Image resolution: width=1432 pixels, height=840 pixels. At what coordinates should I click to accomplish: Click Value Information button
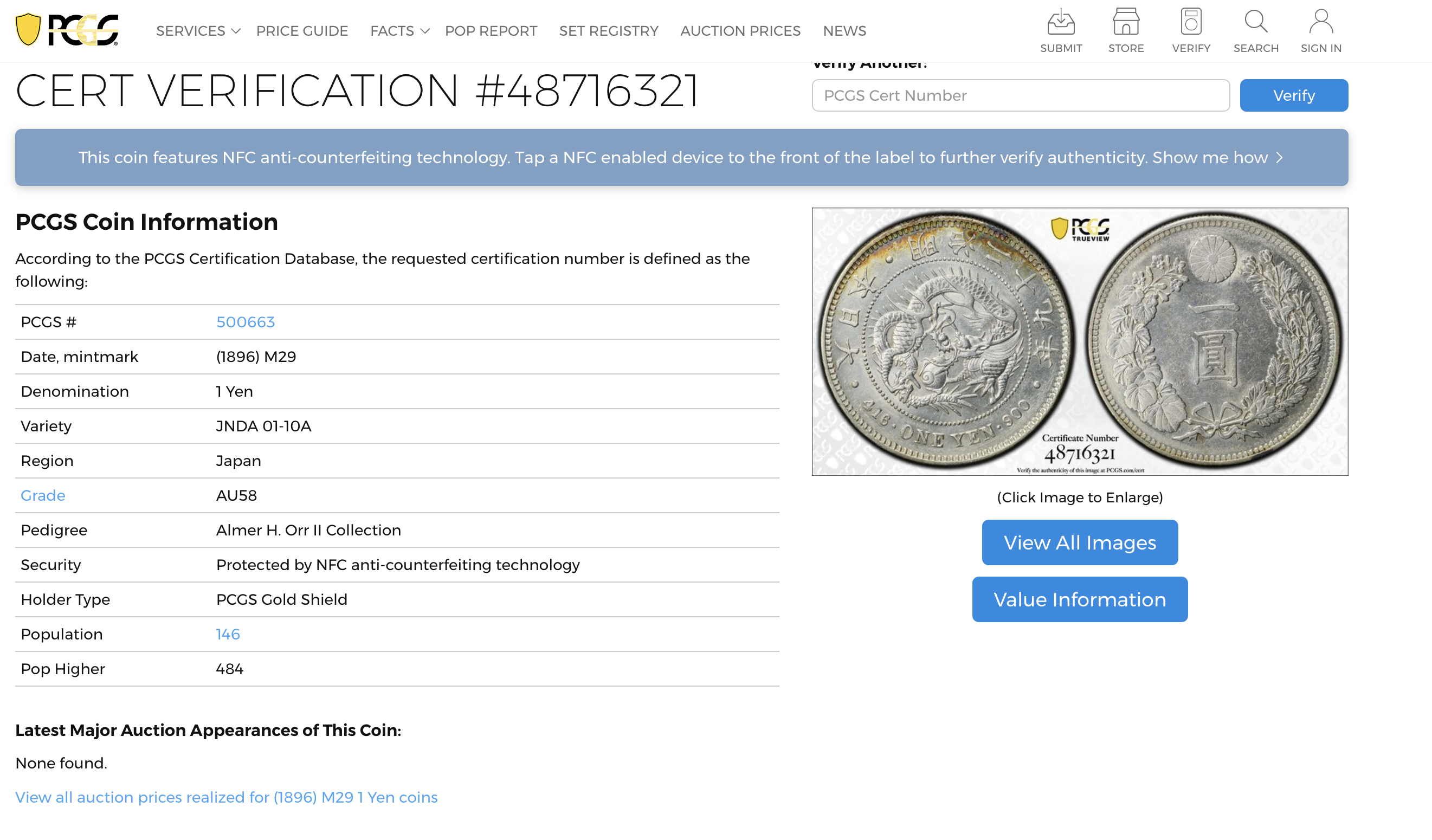(x=1080, y=599)
